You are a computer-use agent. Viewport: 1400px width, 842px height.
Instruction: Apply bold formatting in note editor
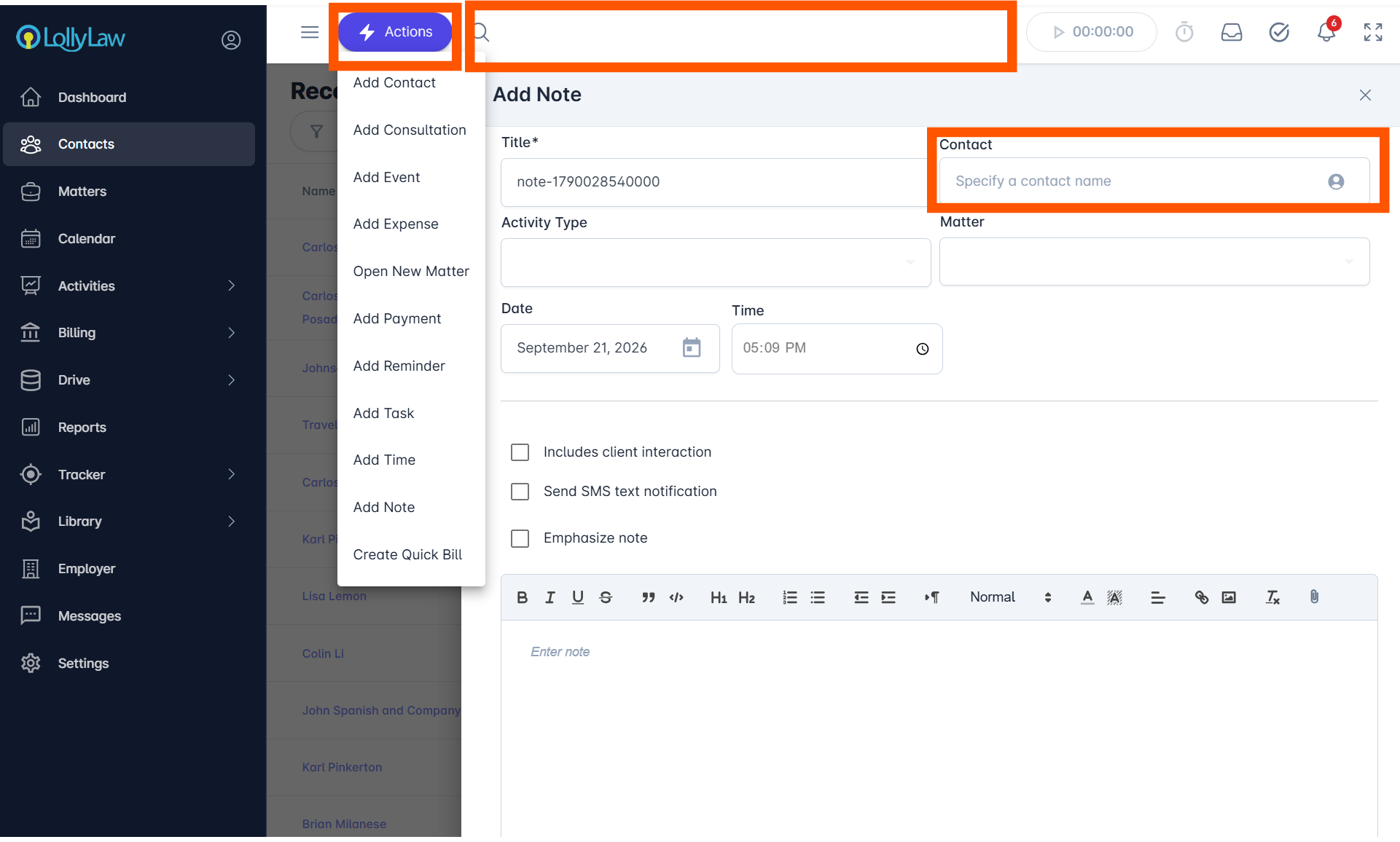[522, 597]
